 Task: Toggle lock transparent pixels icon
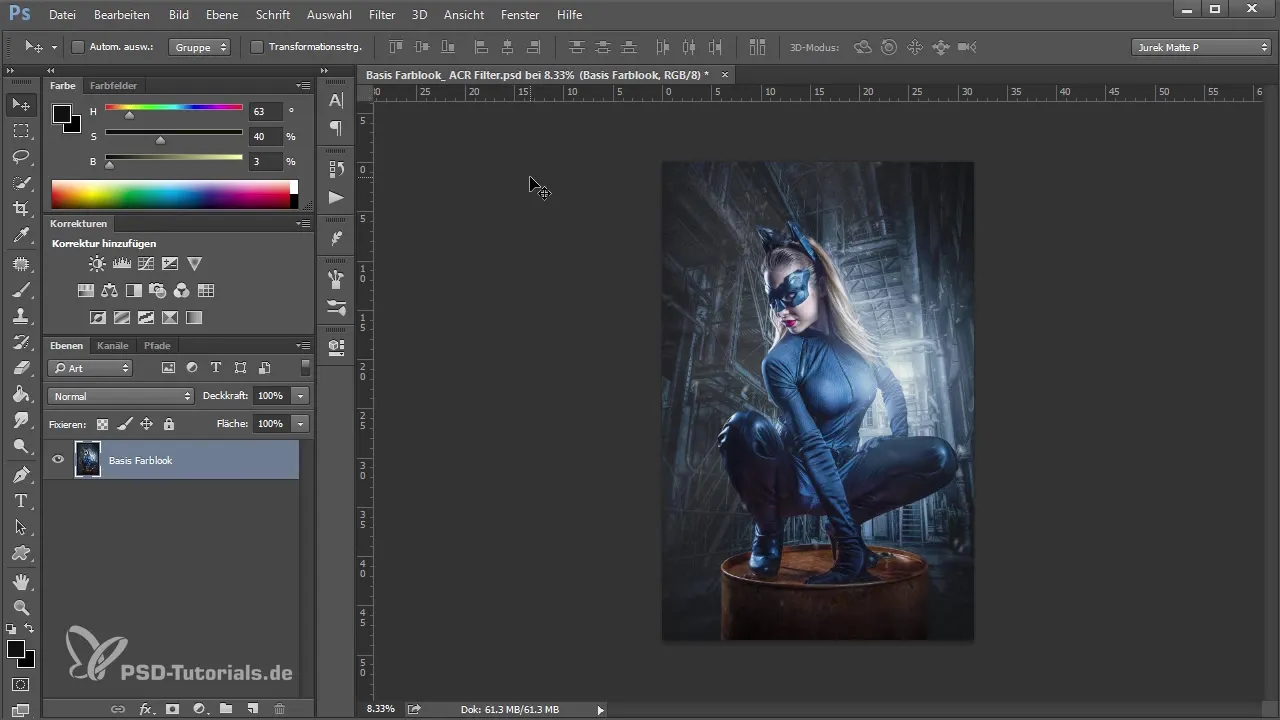click(x=102, y=424)
